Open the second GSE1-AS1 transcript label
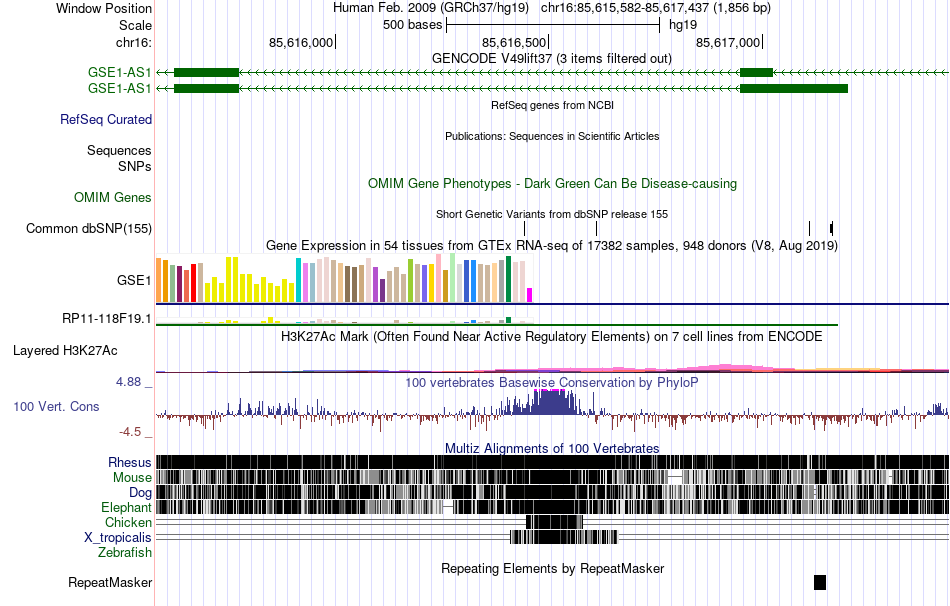Viewport: 950px width, 606px height. point(119,88)
